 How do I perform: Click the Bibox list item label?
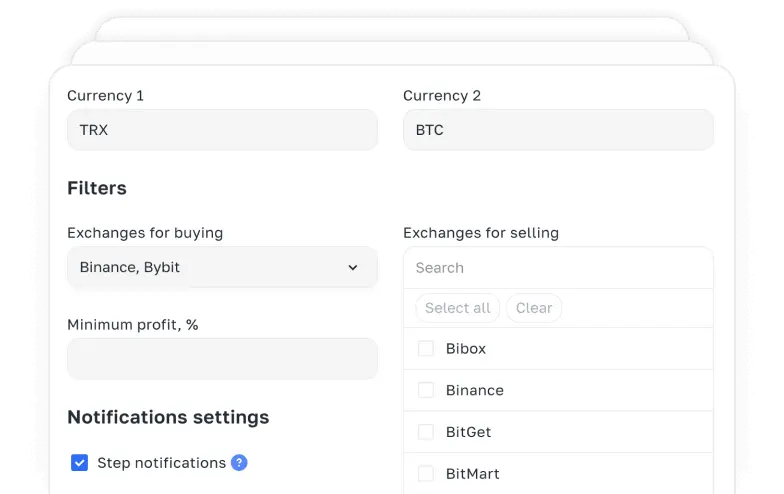(466, 349)
